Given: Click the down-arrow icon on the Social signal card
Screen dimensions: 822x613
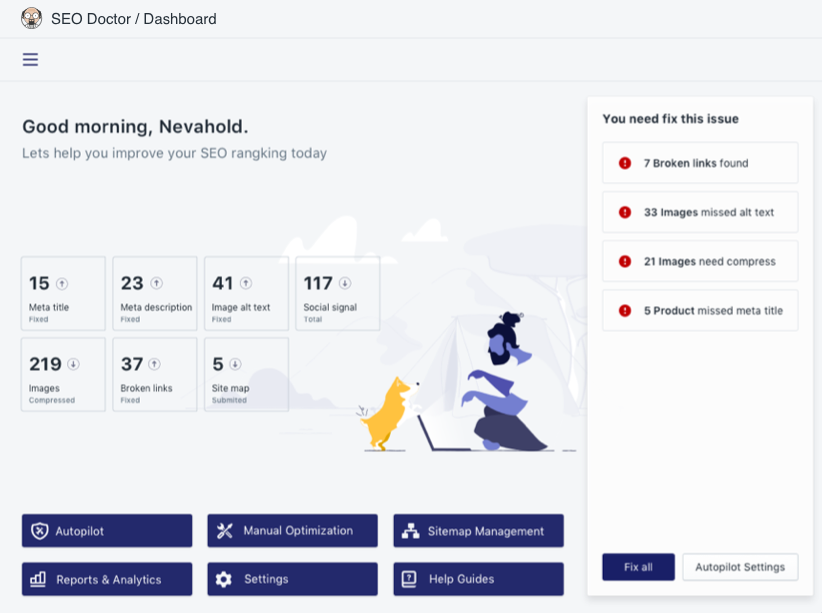Looking at the screenshot, I should click(x=345, y=284).
